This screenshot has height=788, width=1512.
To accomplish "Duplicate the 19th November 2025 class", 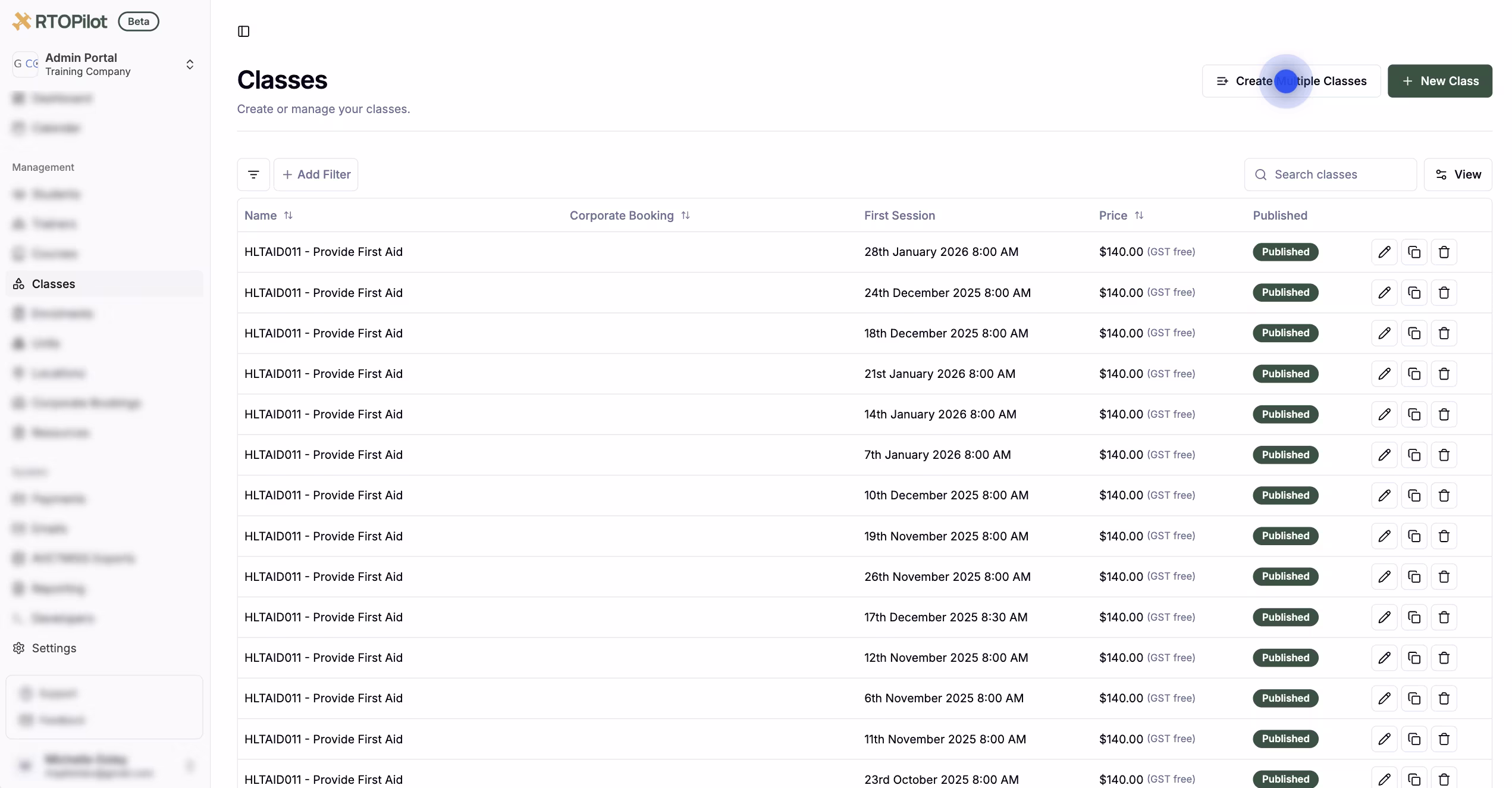I will click(x=1414, y=536).
